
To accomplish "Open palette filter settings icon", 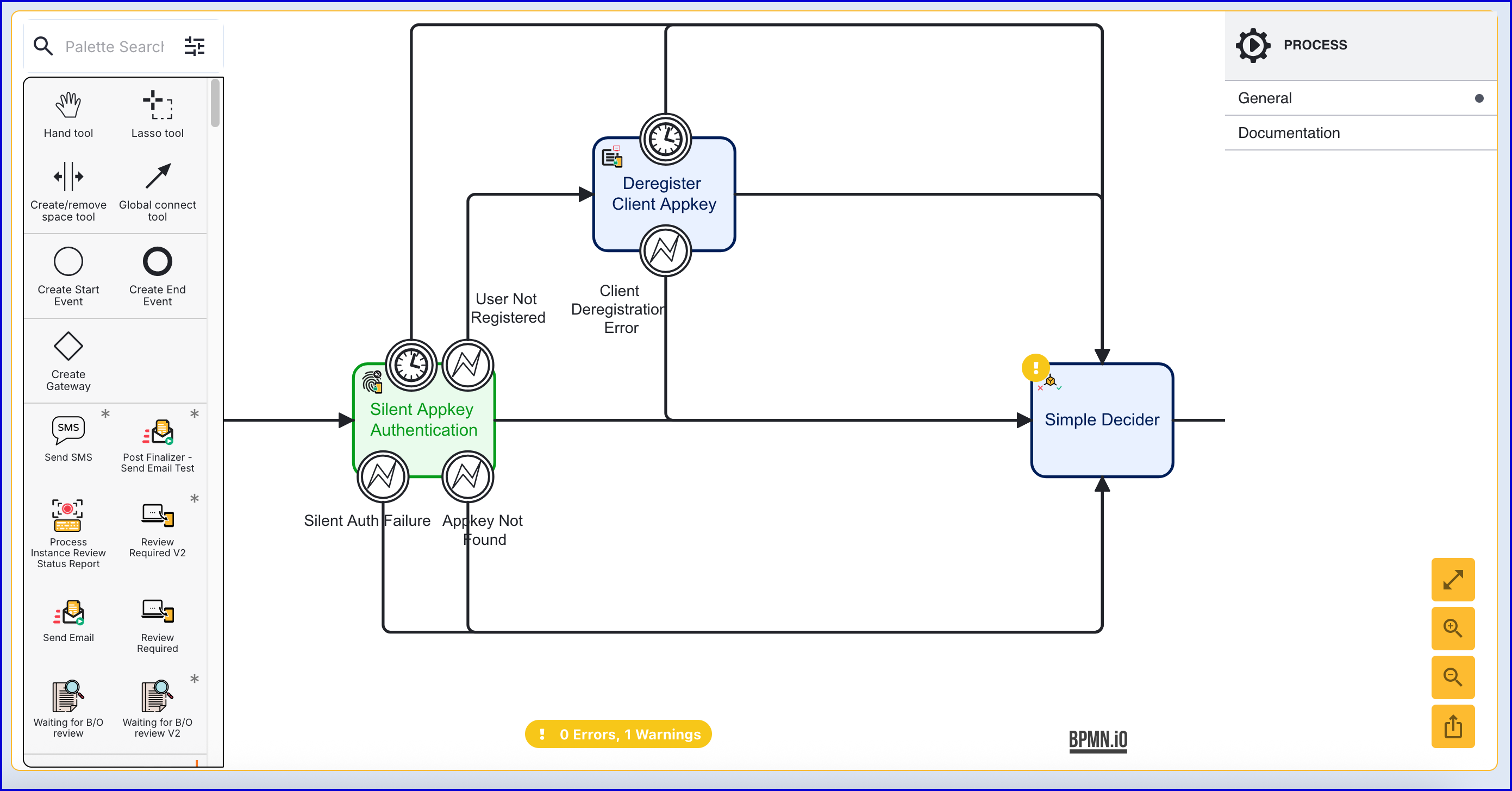I will click(x=194, y=46).
